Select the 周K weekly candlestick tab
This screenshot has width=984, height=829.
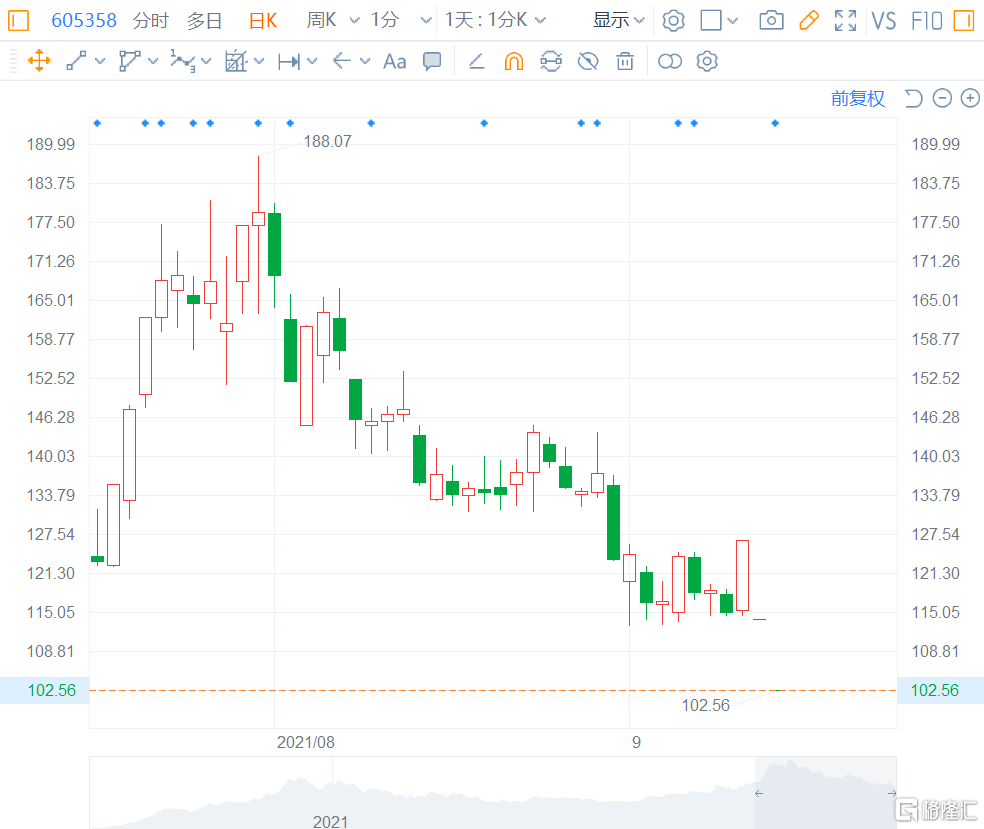click(x=321, y=20)
